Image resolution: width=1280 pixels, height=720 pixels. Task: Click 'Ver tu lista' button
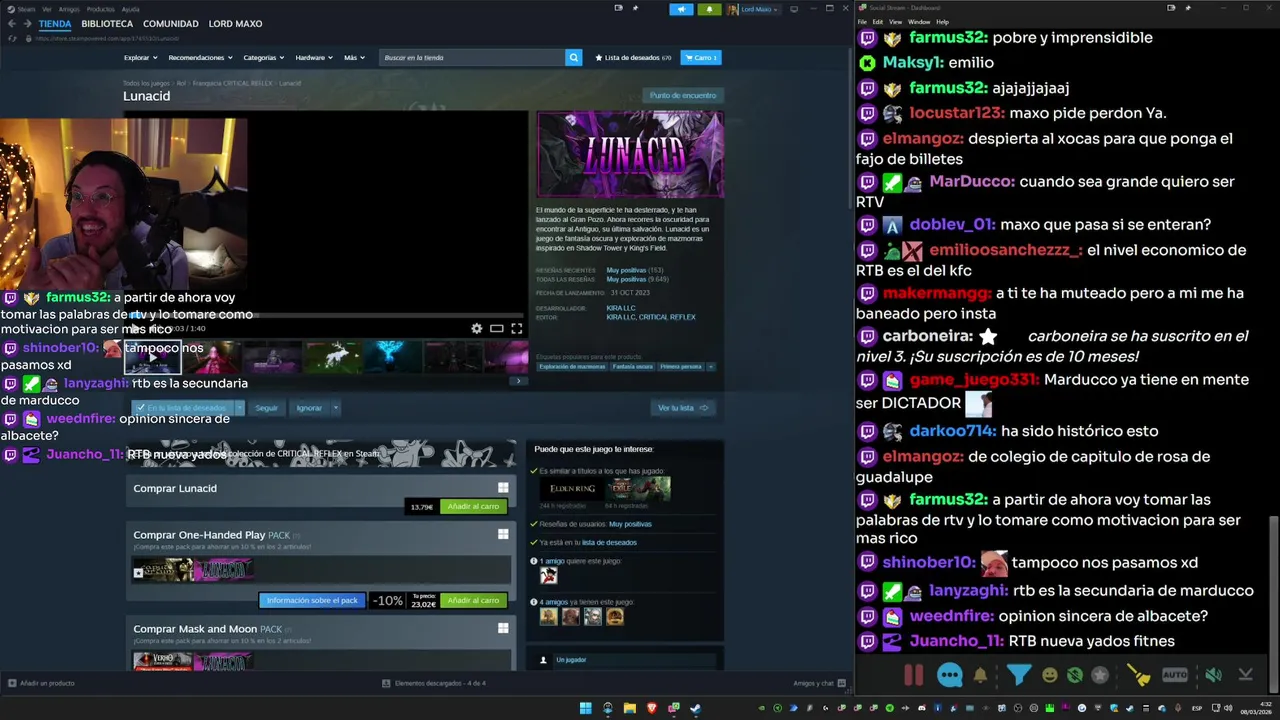683,408
